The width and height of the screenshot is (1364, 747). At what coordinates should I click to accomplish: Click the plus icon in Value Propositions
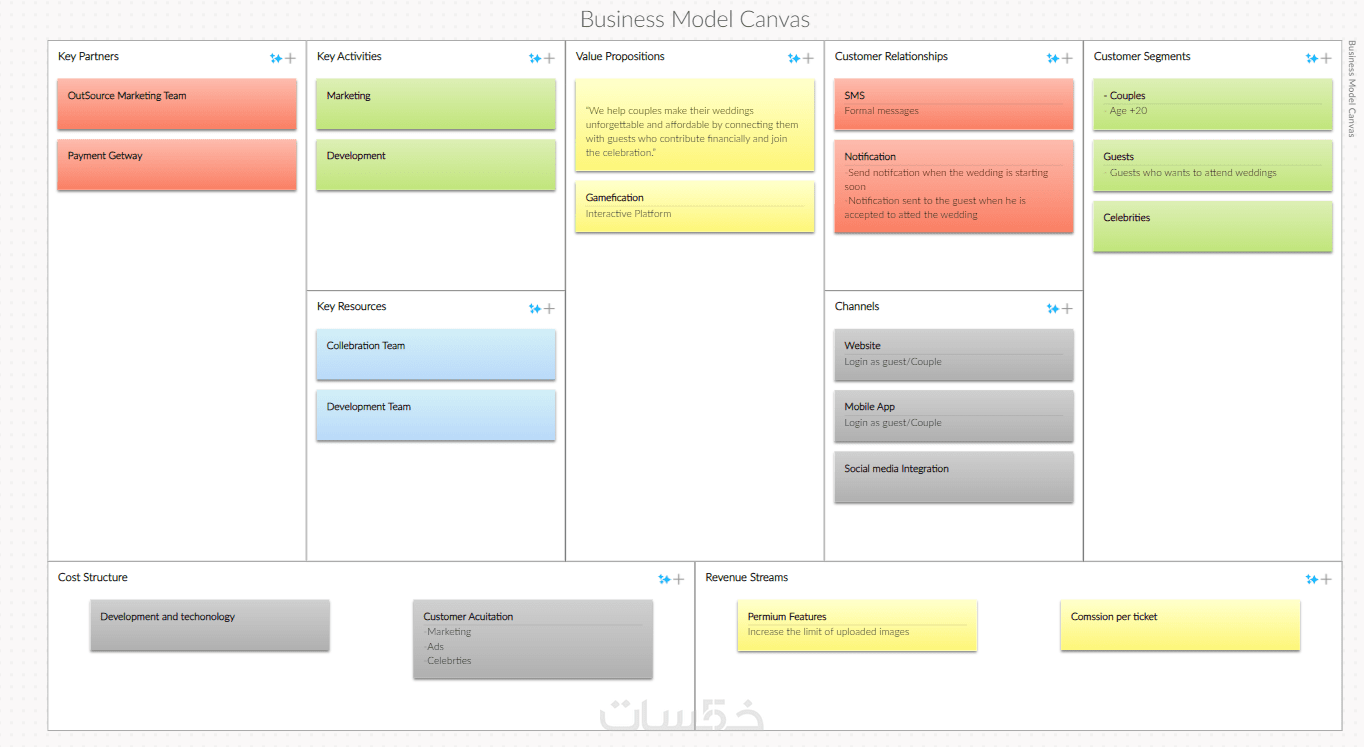tap(808, 58)
